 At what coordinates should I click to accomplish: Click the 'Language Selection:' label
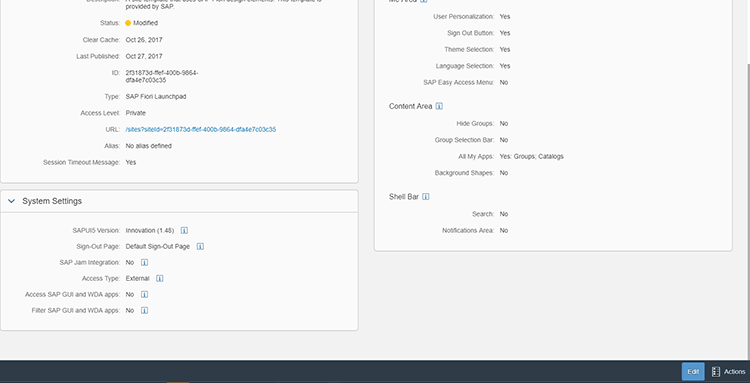click(x=465, y=66)
